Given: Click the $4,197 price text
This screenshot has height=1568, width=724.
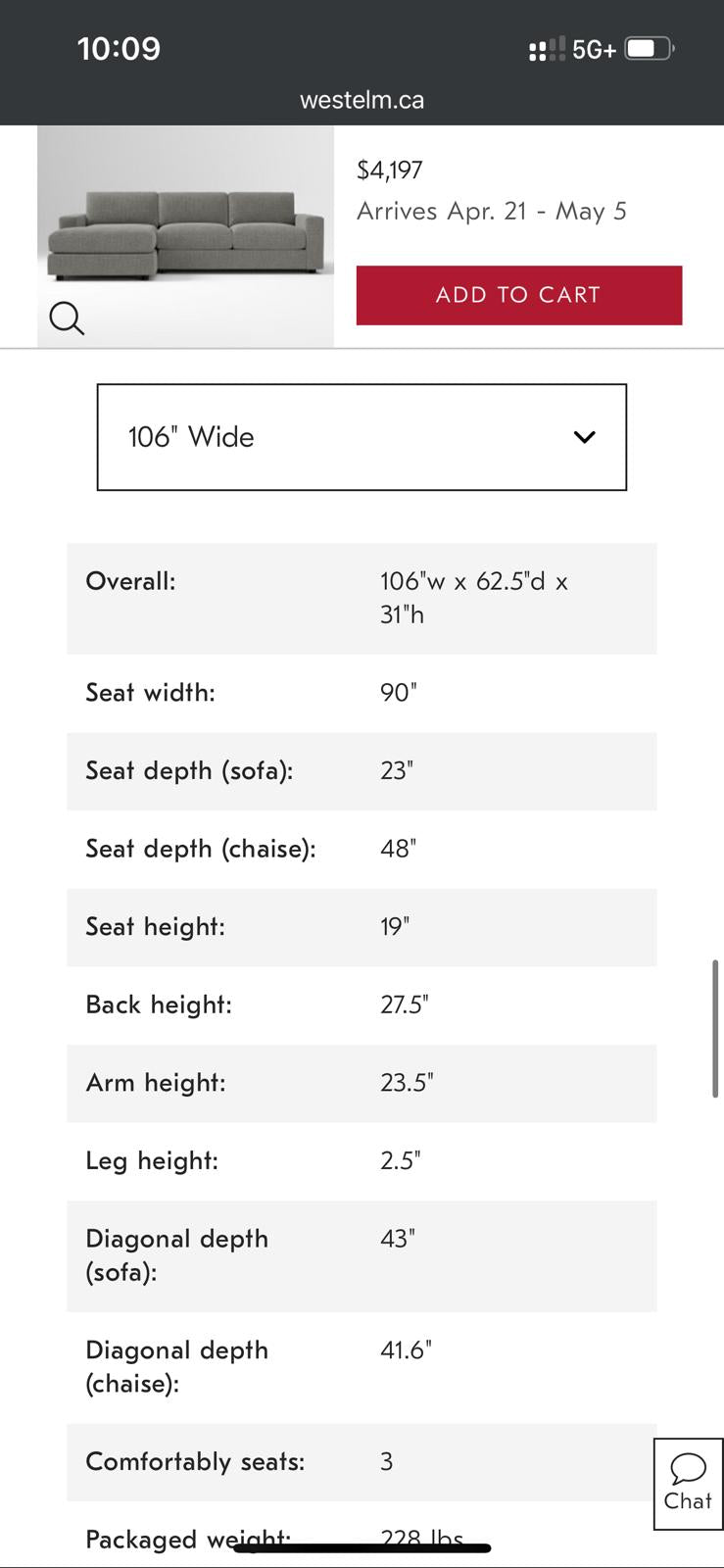Looking at the screenshot, I should click(x=390, y=171).
